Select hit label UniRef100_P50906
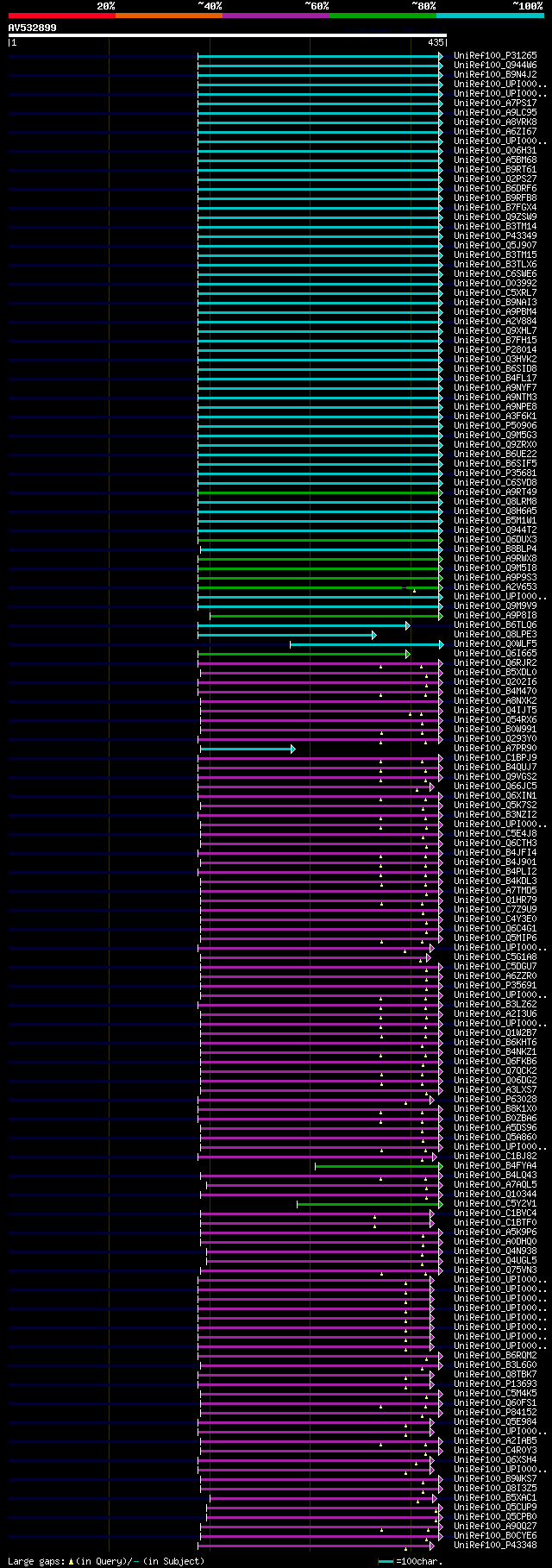The image size is (552, 1568). tap(495, 426)
